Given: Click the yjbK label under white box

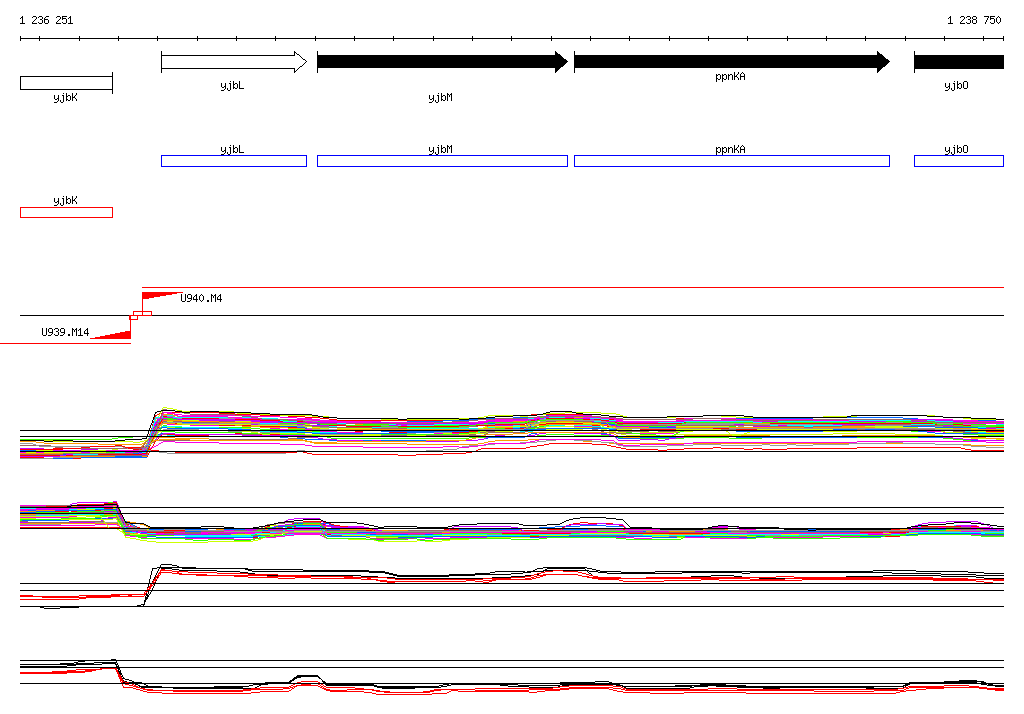Looking at the screenshot, I should point(65,97).
